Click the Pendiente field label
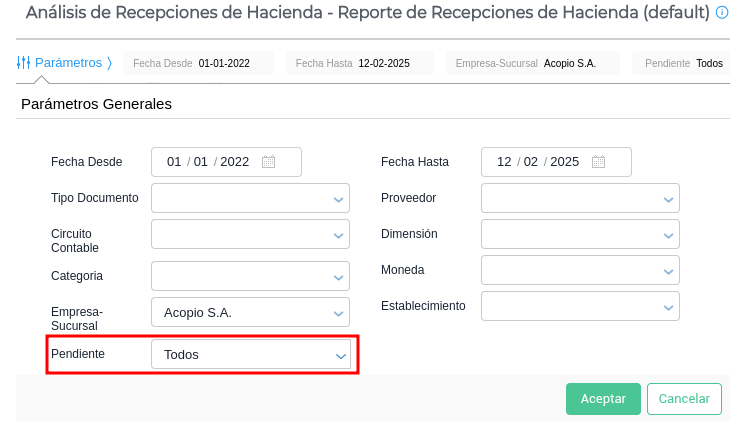 click(78, 354)
